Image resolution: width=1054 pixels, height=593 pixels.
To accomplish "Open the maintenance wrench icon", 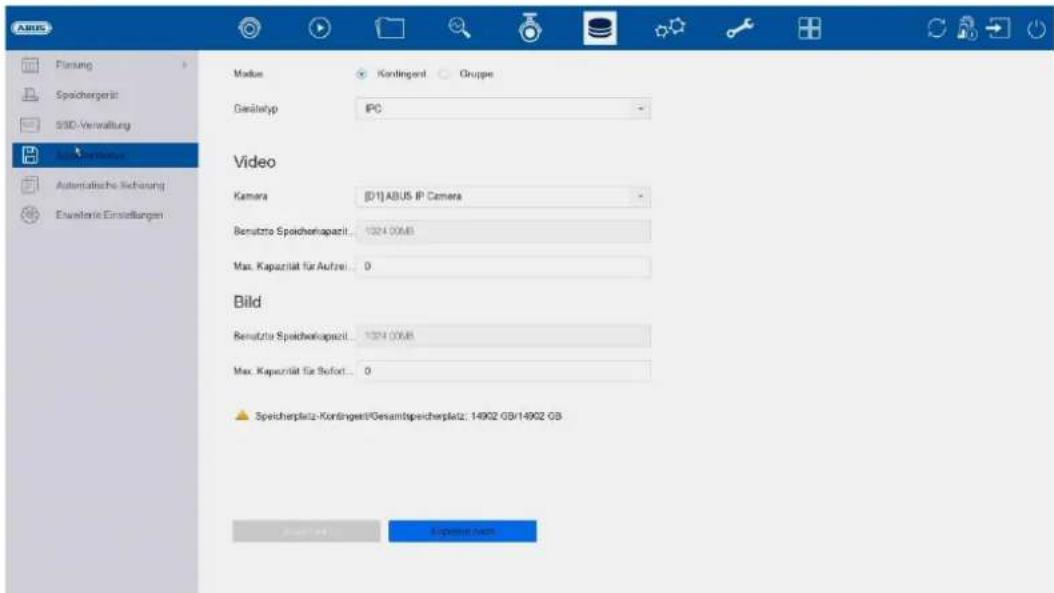I will (x=740, y=28).
